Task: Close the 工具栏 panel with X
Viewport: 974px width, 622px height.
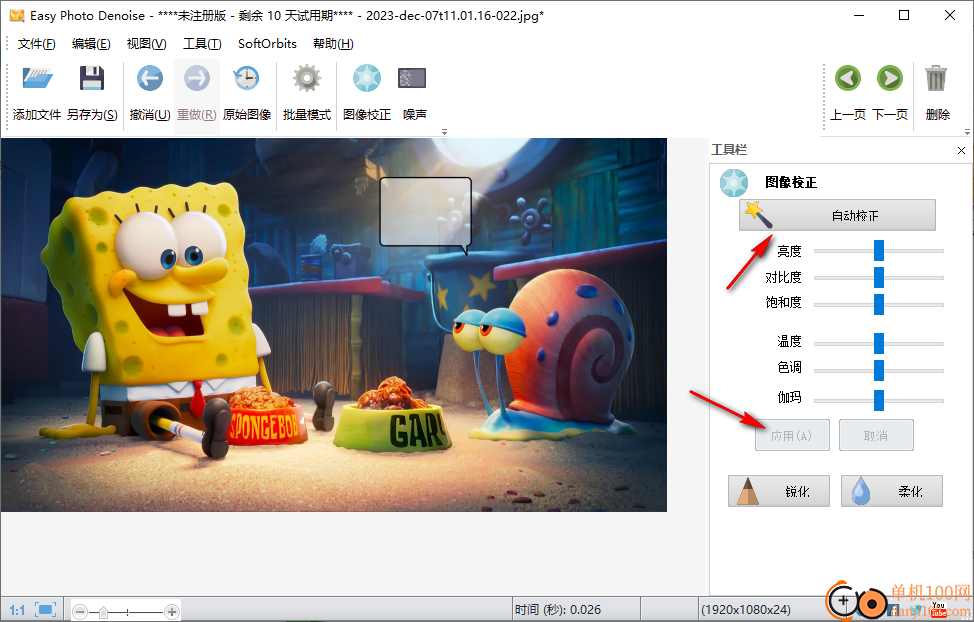Action: (961, 150)
